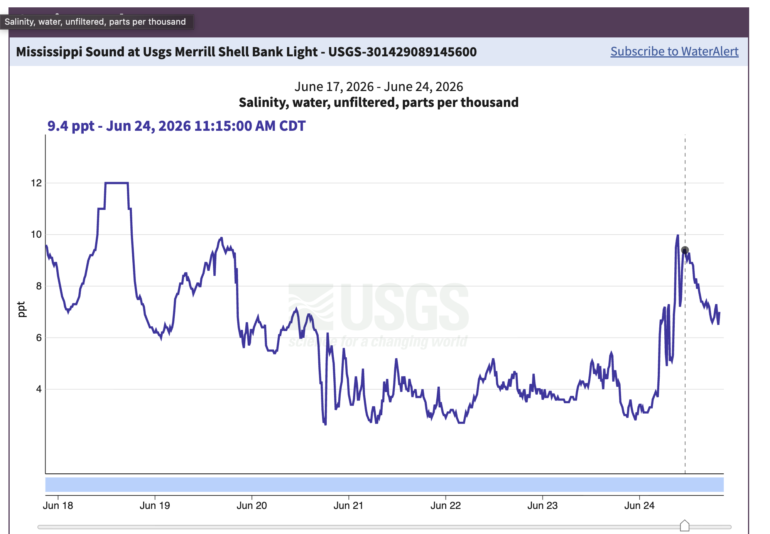The width and height of the screenshot is (770, 534).
Task: Click the 12 value on the y-axis
Action: coord(36,183)
